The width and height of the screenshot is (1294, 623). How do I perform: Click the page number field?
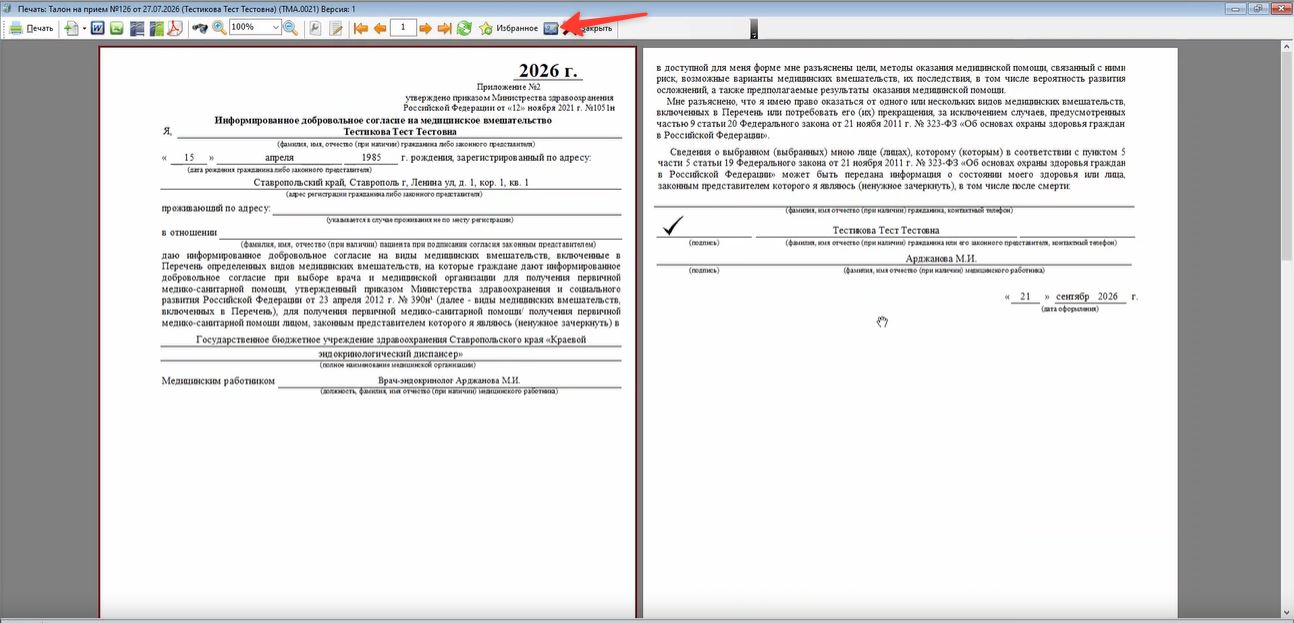tap(403, 28)
